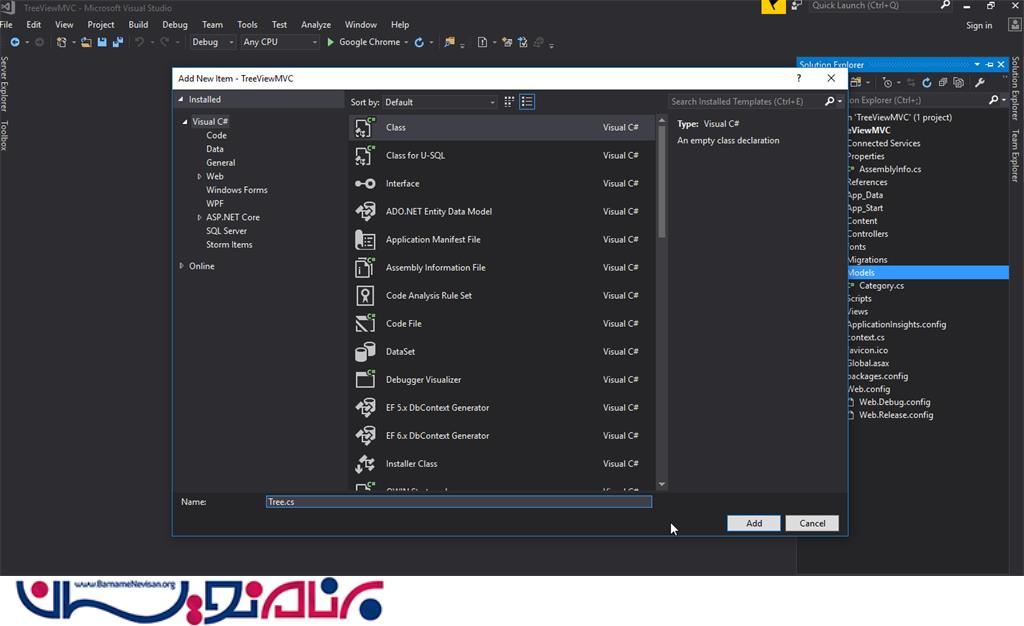
Task: Open Properties wrench icon in Solution Explorer
Action: tap(980, 83)
